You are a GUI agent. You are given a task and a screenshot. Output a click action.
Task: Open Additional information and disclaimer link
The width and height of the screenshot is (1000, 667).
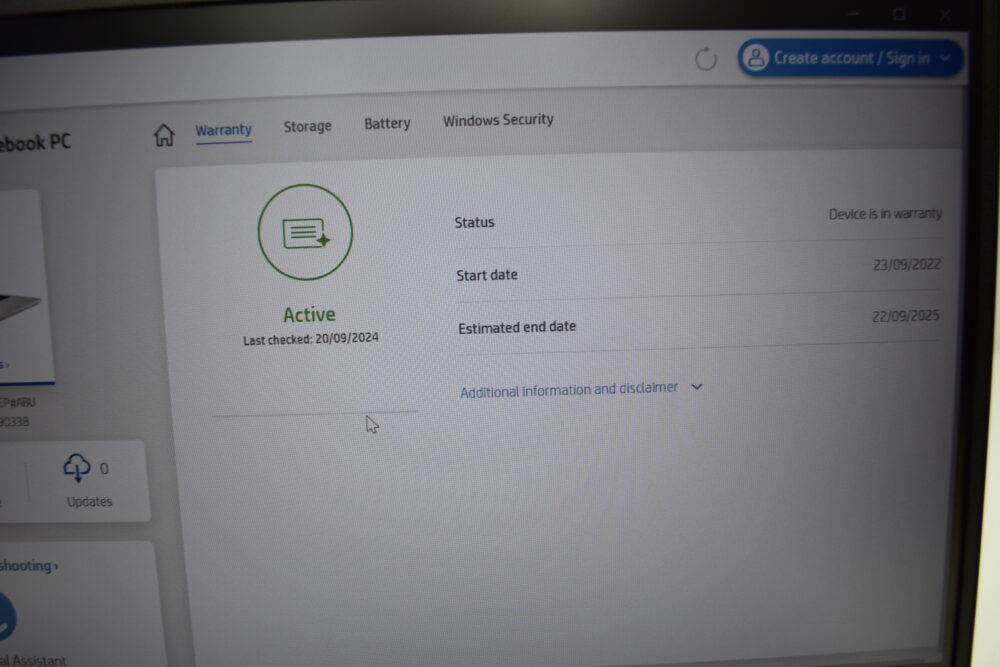click(569, 390)
